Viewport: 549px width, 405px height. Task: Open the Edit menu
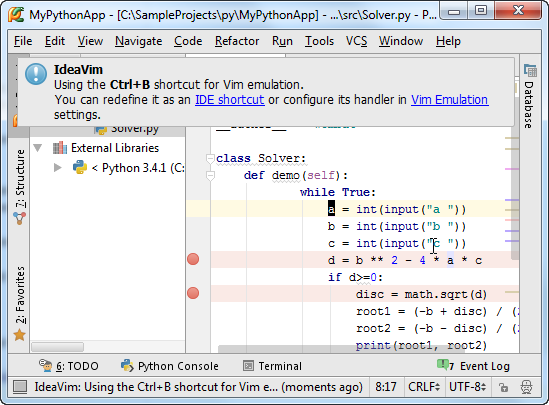pos(55,41)
